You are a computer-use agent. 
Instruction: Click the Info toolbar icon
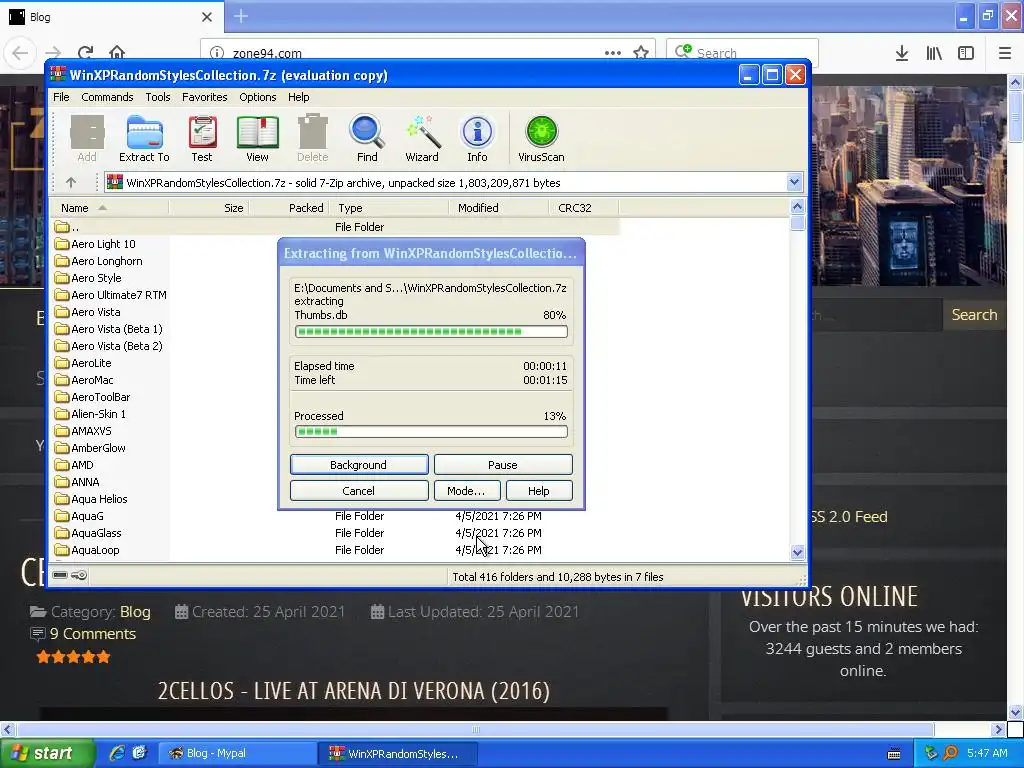[x=477, y=138]
